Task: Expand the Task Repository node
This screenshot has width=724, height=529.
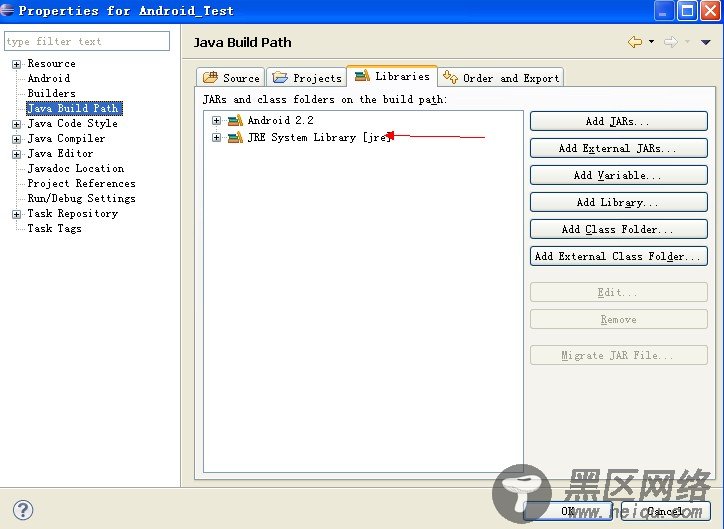Action: pyautogui.click(x=16, y=214)
